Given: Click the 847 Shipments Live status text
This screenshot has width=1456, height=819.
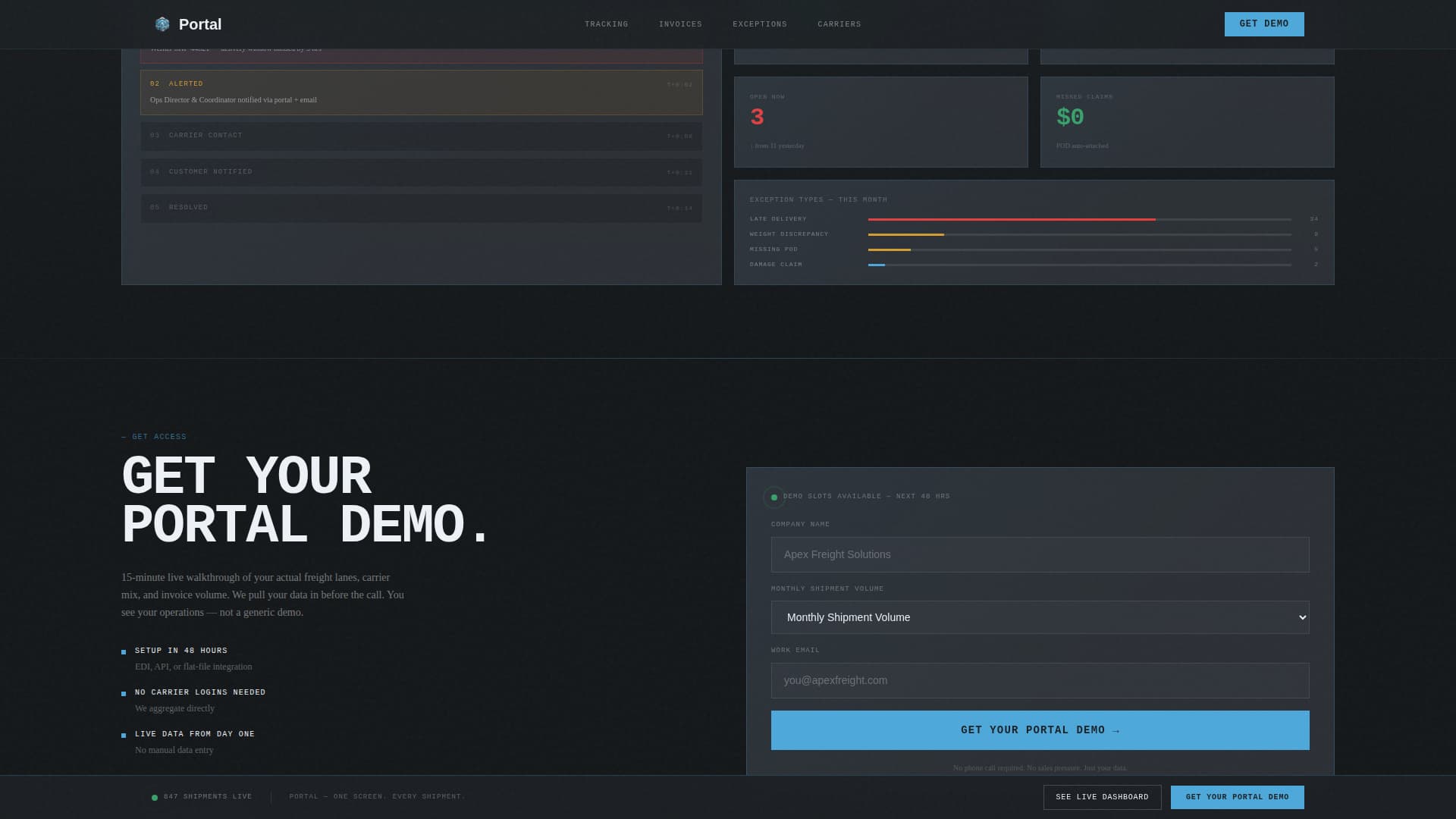Looking at the screenshot, I should tap(208, 797).
